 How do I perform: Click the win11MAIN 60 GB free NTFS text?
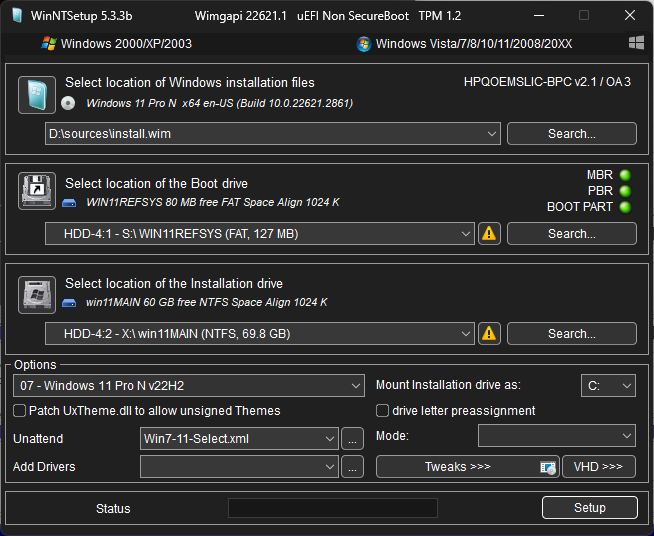pos(206,302)
